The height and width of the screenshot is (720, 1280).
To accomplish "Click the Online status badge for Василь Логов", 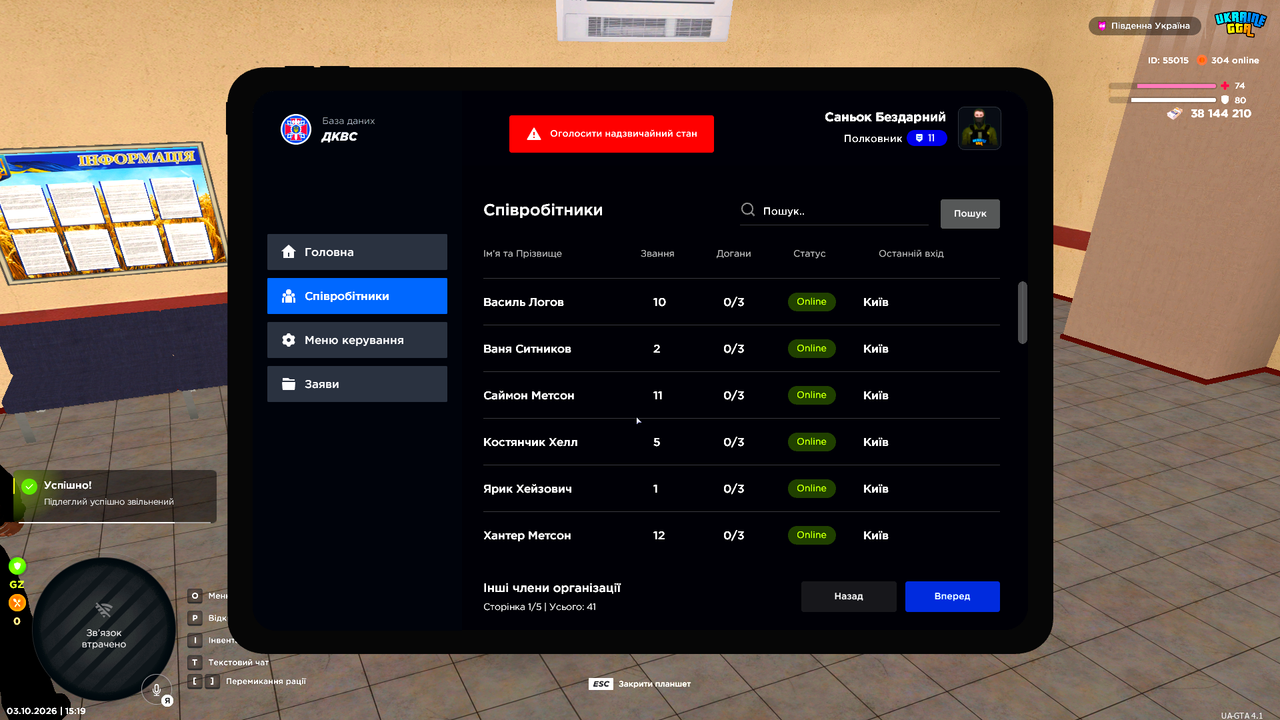I will tap(812, 302).
